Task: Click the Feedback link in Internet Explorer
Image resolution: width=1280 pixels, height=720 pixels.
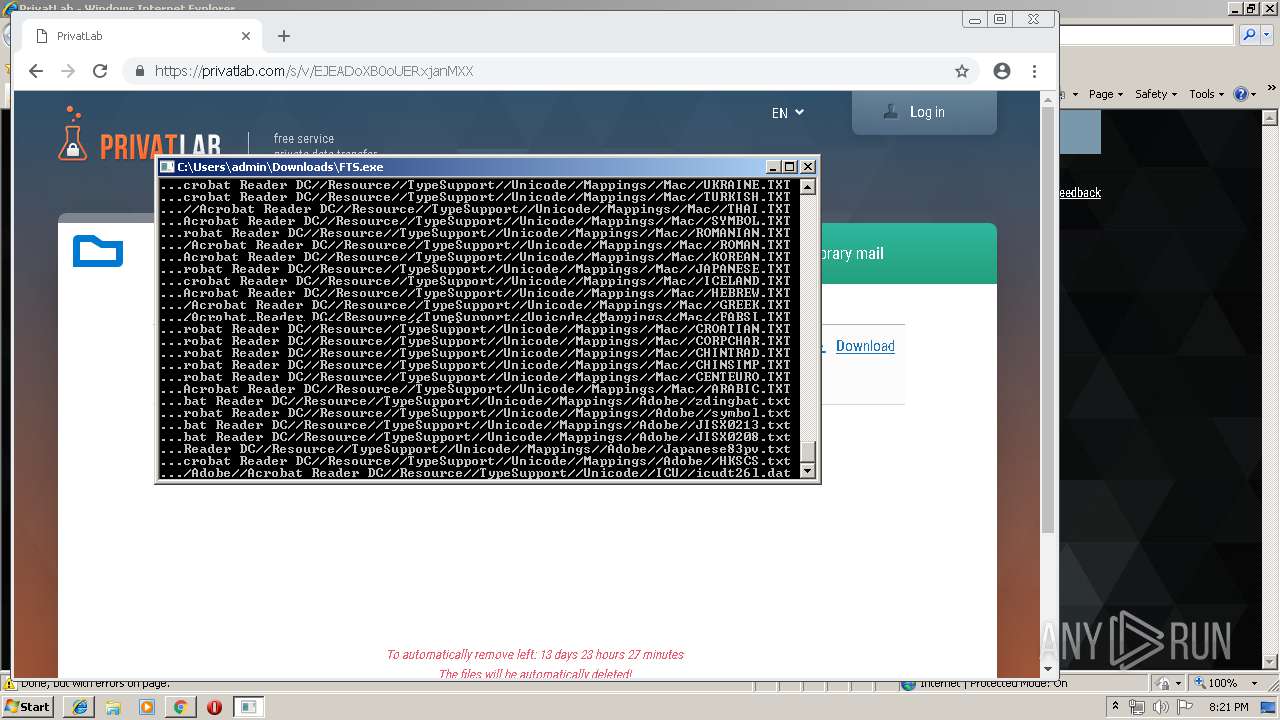Action: [1079, 193]
